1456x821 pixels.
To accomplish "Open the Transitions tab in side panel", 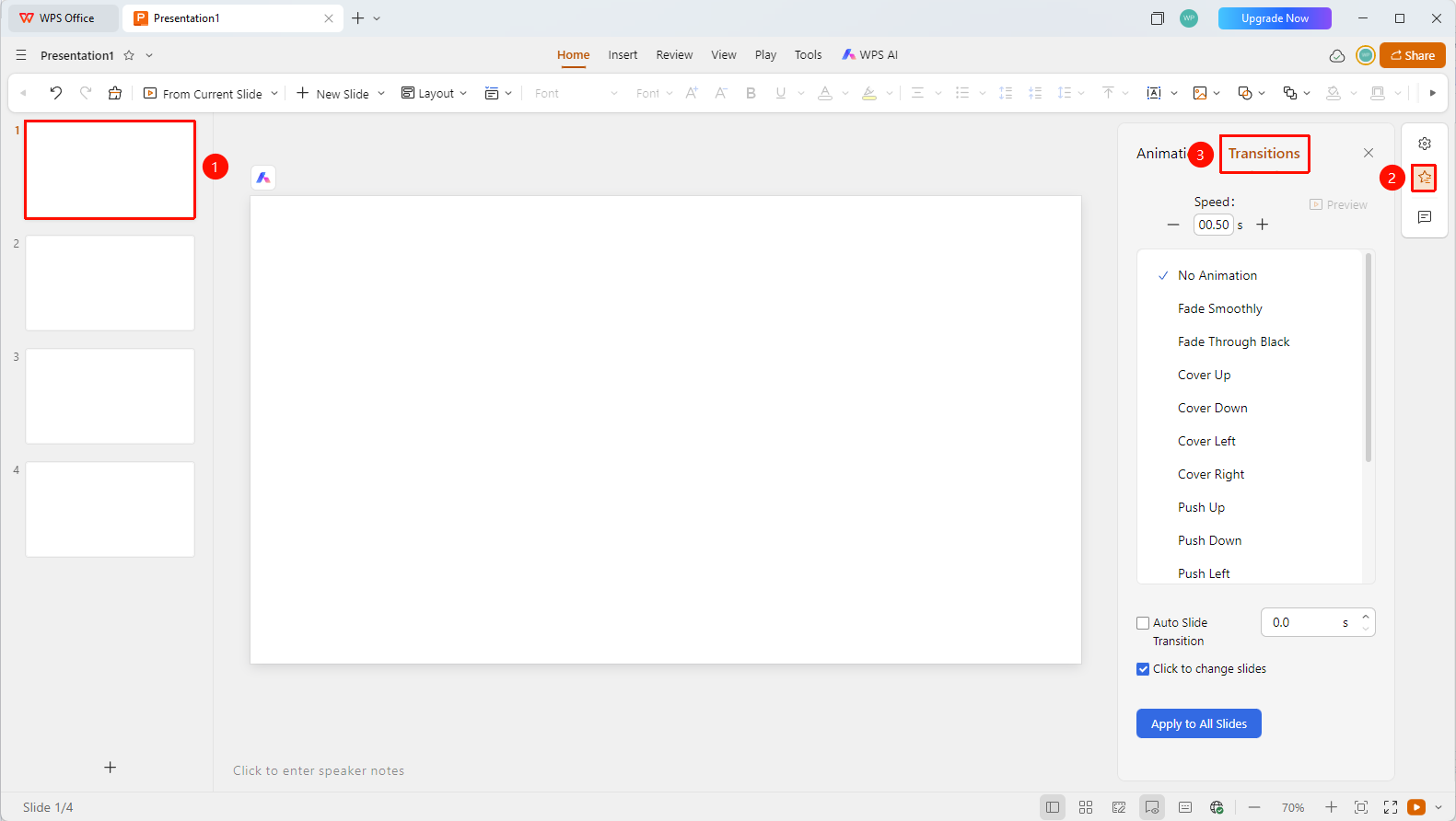I will click(x=1264, y=154).
